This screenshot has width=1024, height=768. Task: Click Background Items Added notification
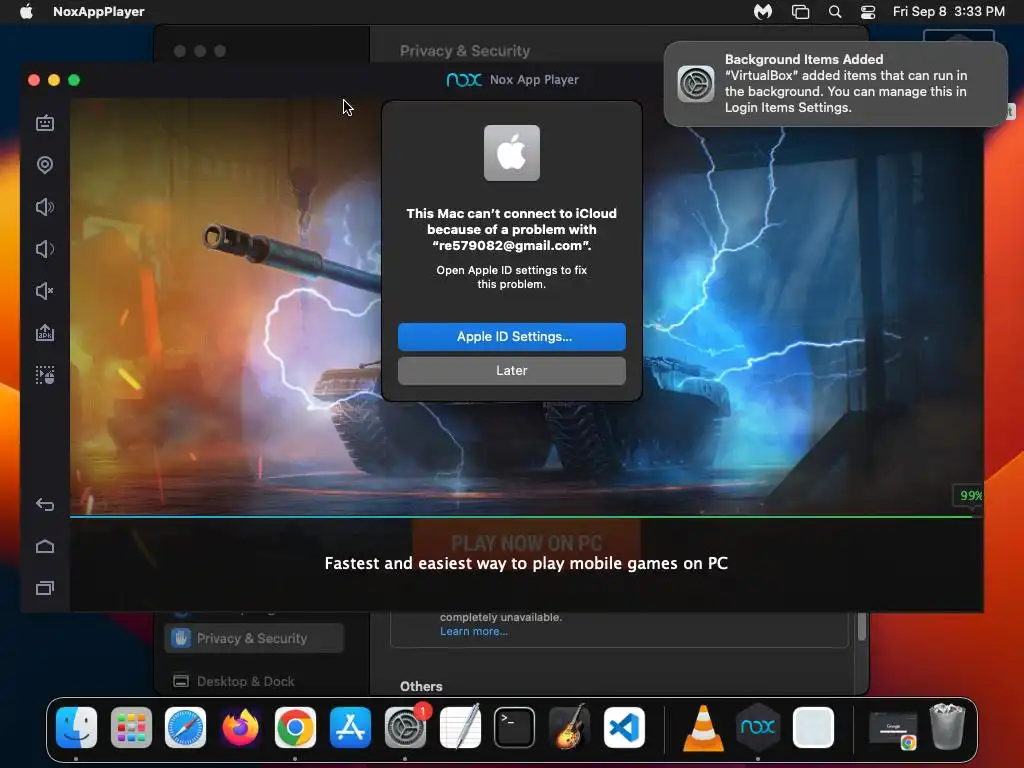click(x=835, y=84)
